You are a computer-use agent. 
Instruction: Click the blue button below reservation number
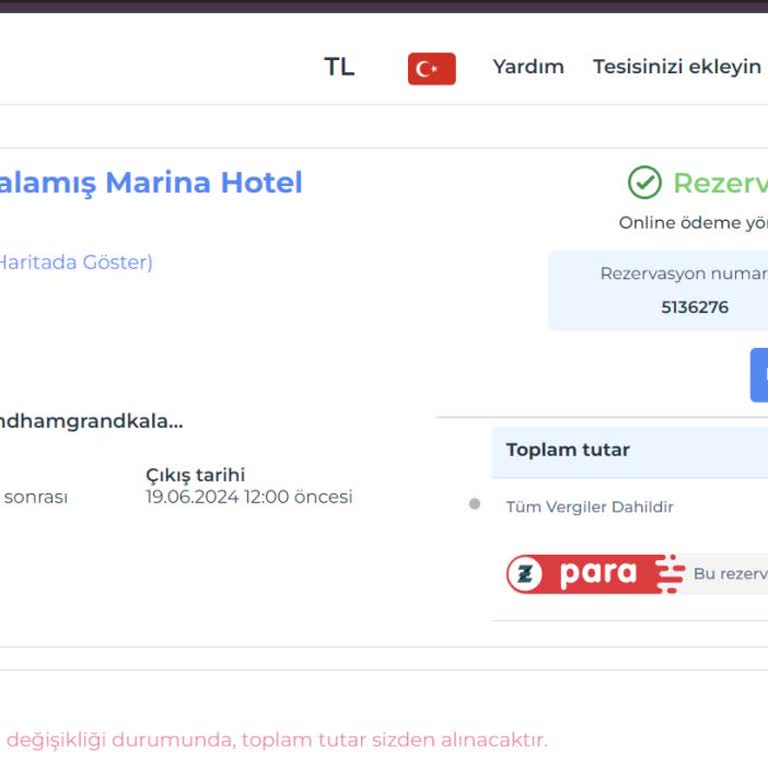[759, 375]
